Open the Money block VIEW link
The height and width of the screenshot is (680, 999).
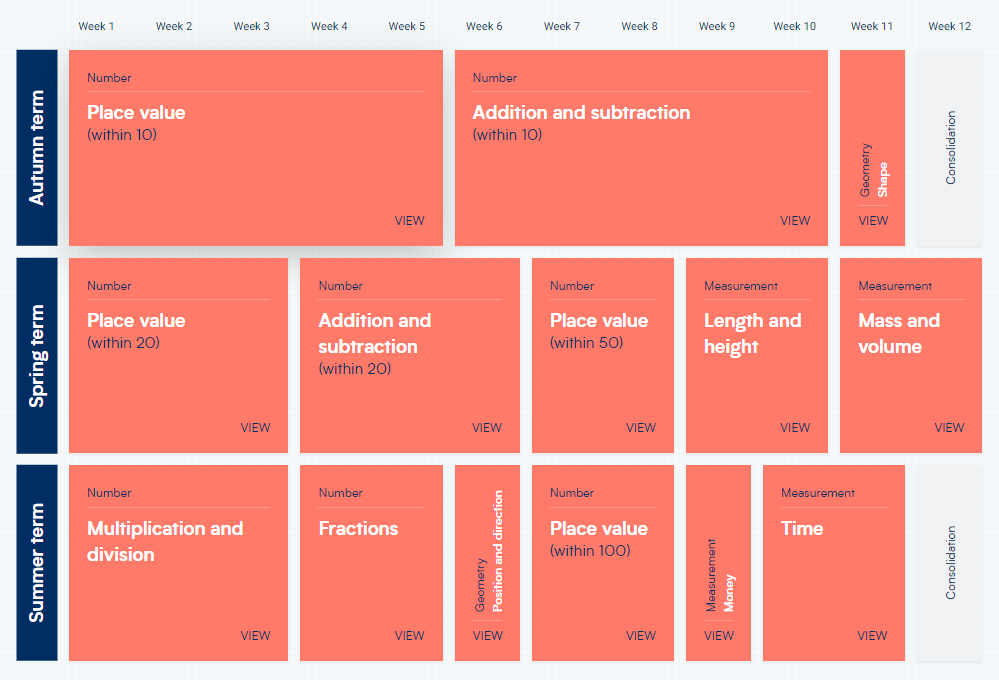(x=719, y=635)
